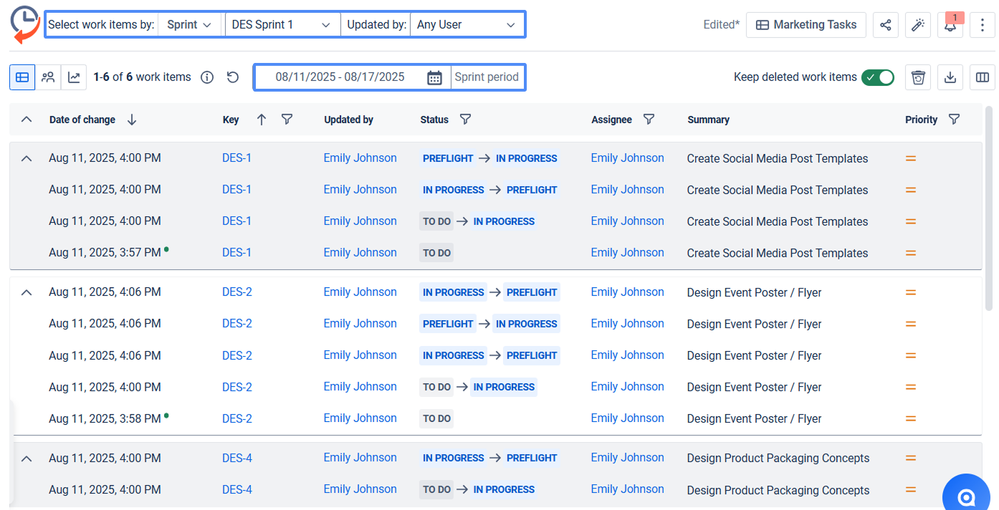Switch to the chart view icon

pyautogui.click(x=74, y=77)
